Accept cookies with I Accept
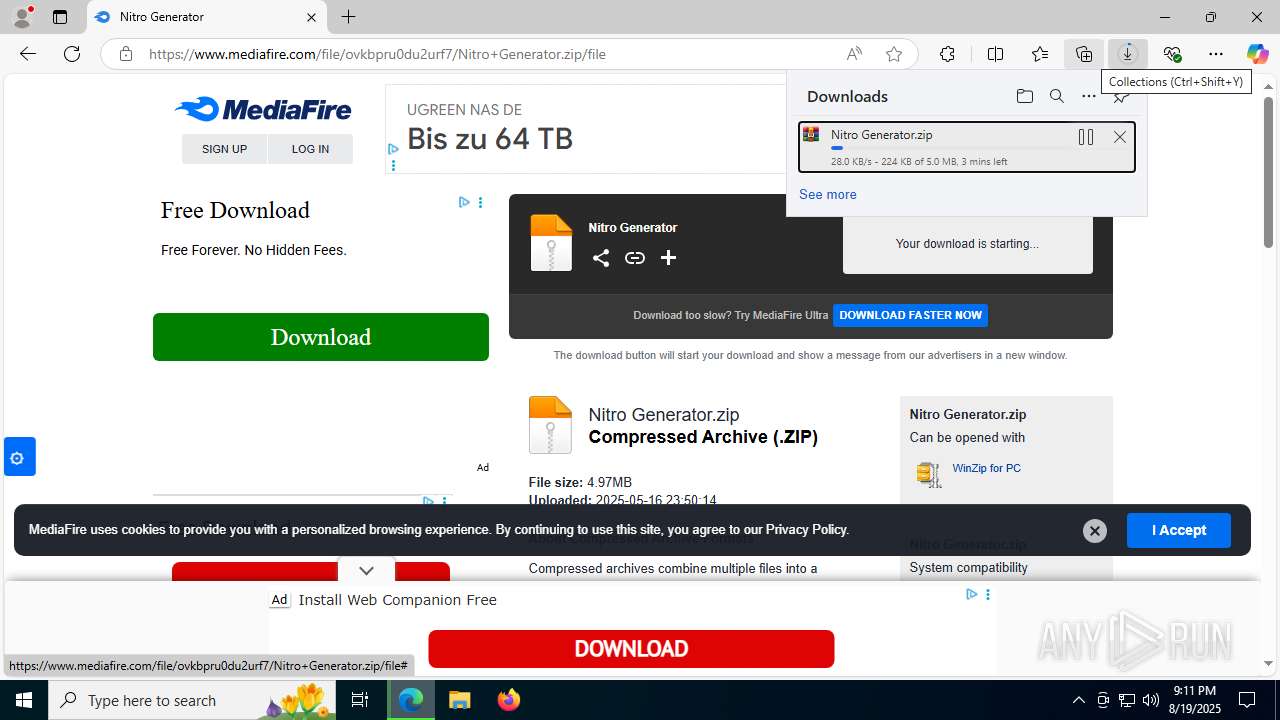 (1178, 530)
